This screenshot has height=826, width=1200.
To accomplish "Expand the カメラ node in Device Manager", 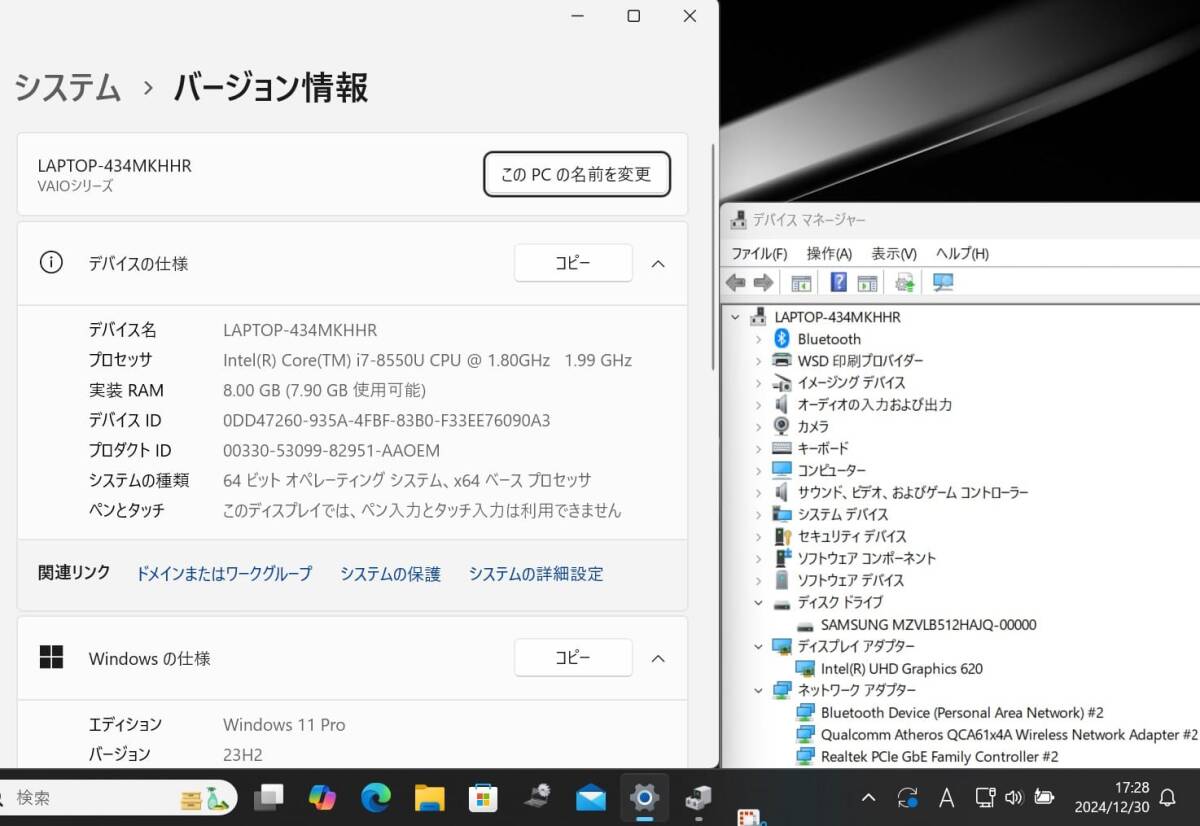I will 759,427.
